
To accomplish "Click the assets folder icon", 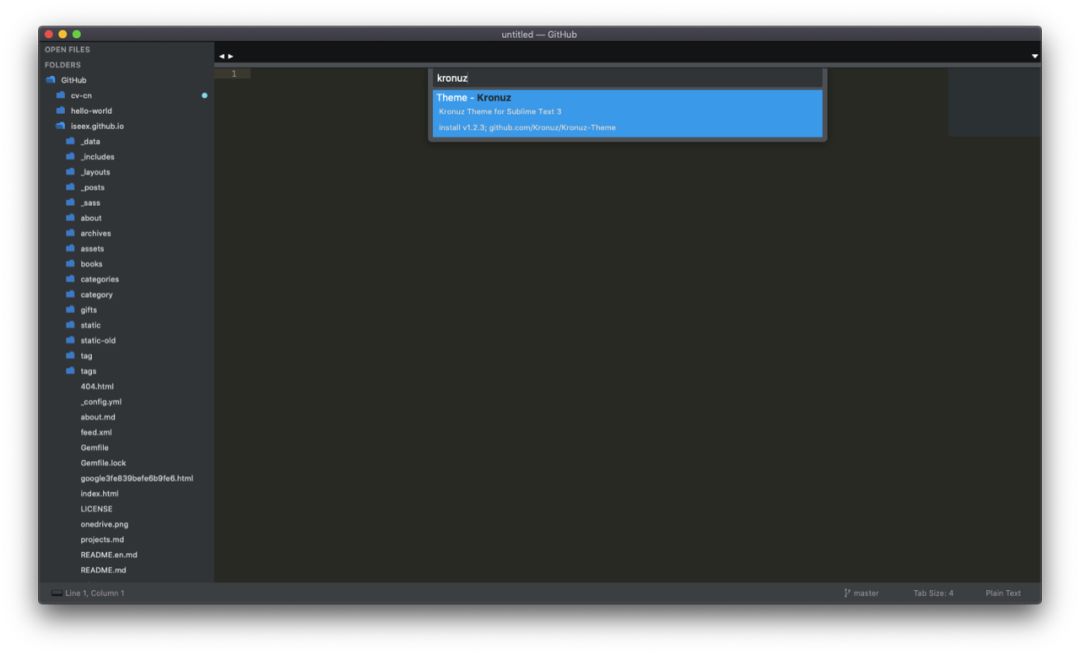I will tap(70, 248).
